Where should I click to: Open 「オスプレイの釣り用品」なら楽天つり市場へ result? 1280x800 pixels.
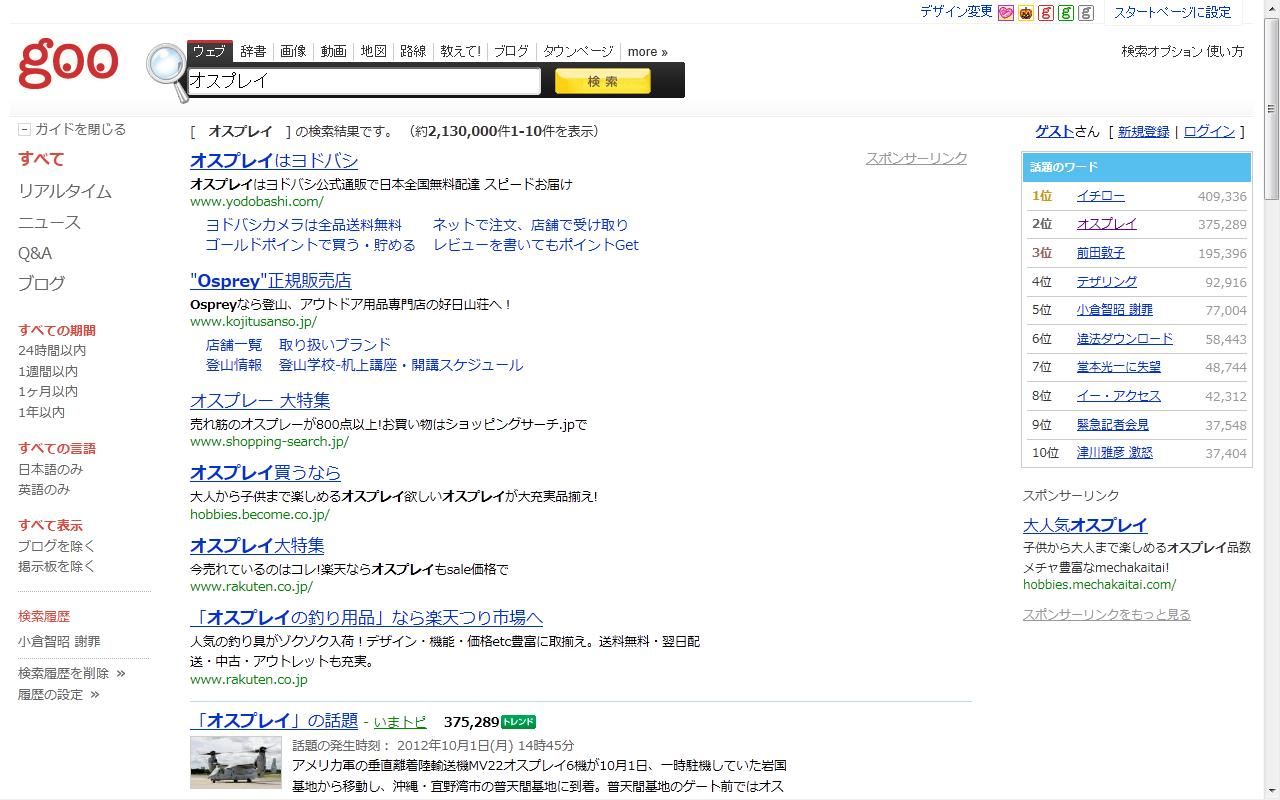click(366, 618)
